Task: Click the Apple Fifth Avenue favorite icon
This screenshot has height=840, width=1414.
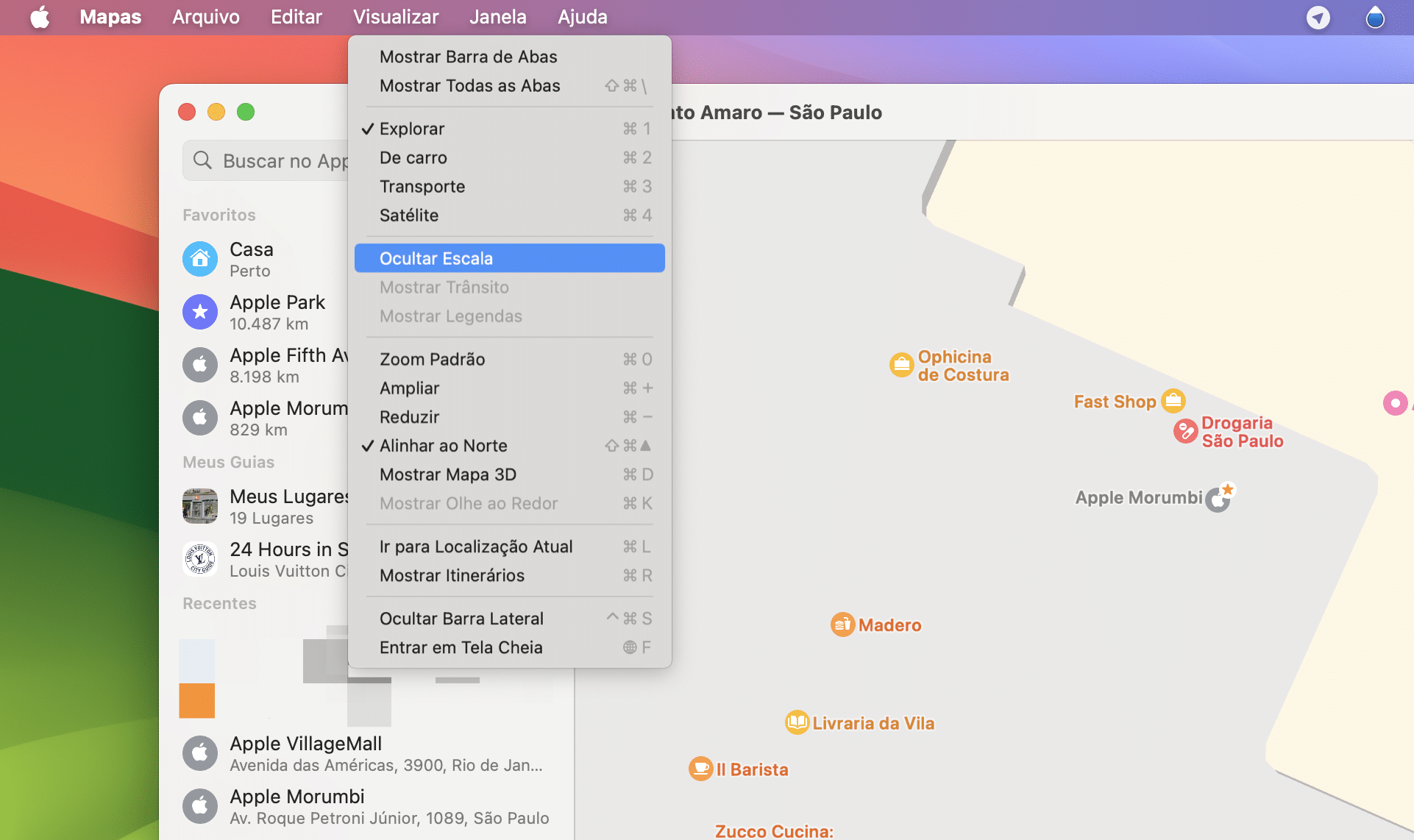Action: click(200, 365)
